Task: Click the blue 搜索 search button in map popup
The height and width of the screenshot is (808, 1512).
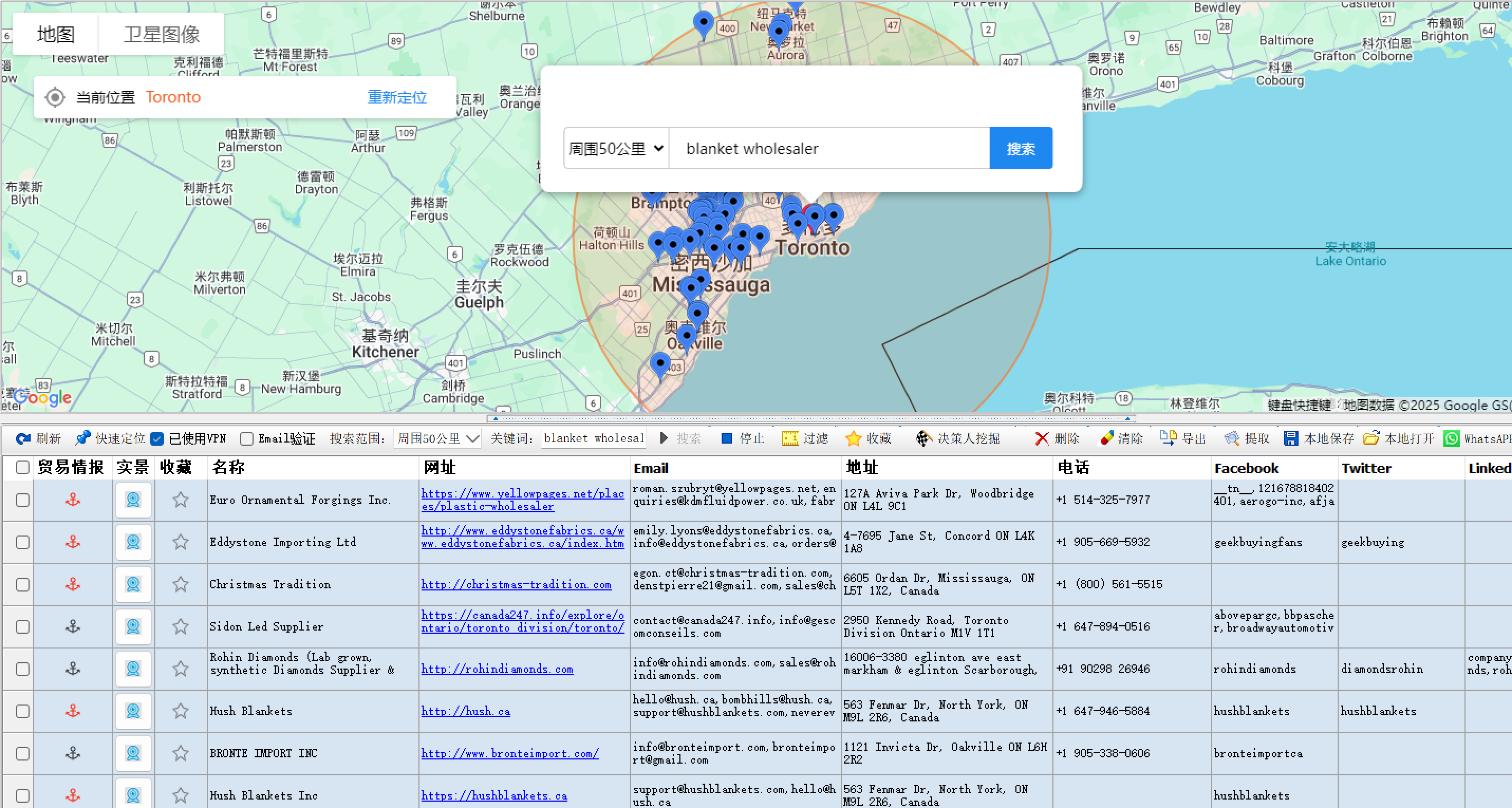Action: coord(1021,148)
